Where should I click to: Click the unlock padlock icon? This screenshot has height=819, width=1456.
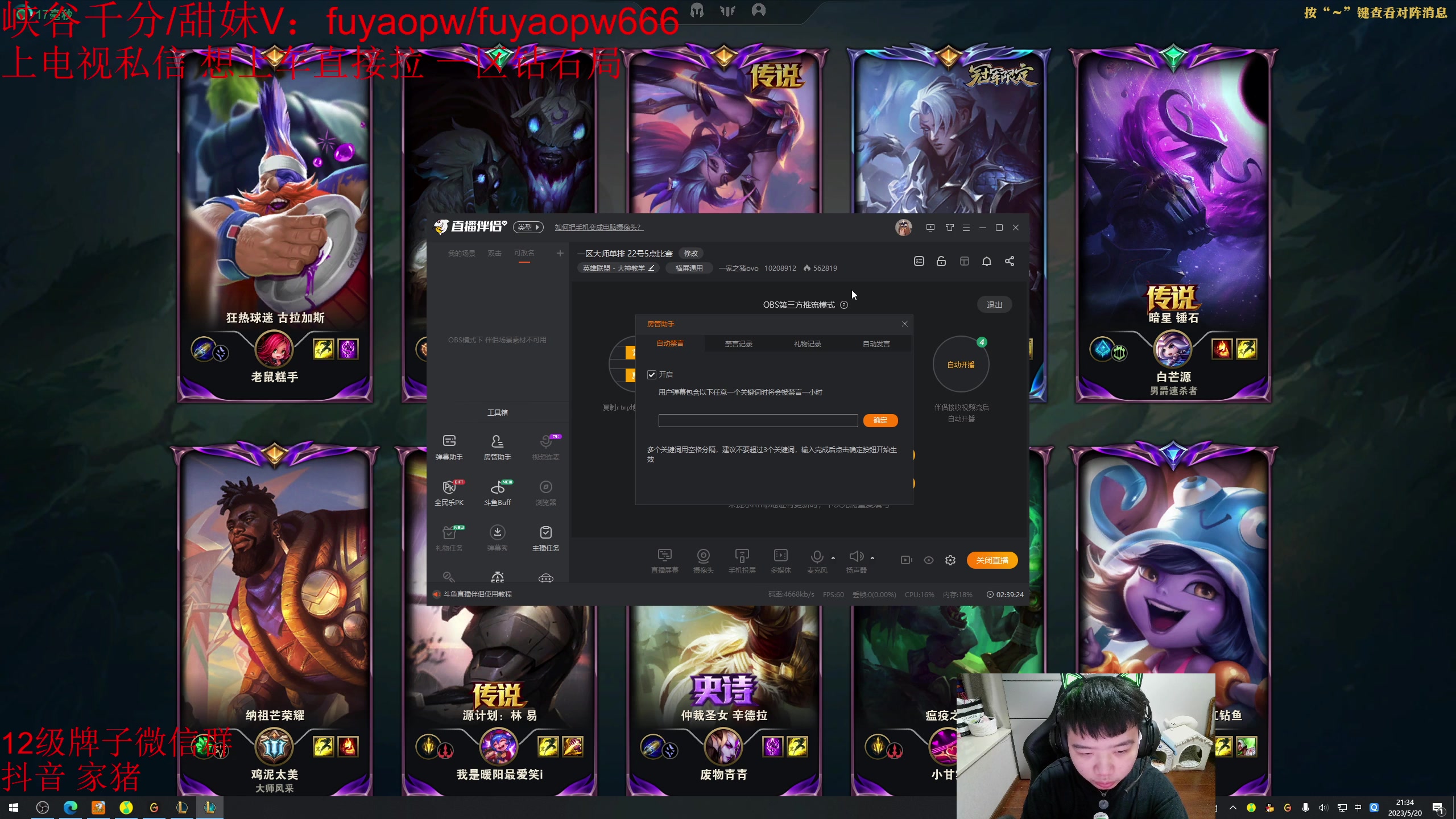pyautogui.click(x=941, y=262)
